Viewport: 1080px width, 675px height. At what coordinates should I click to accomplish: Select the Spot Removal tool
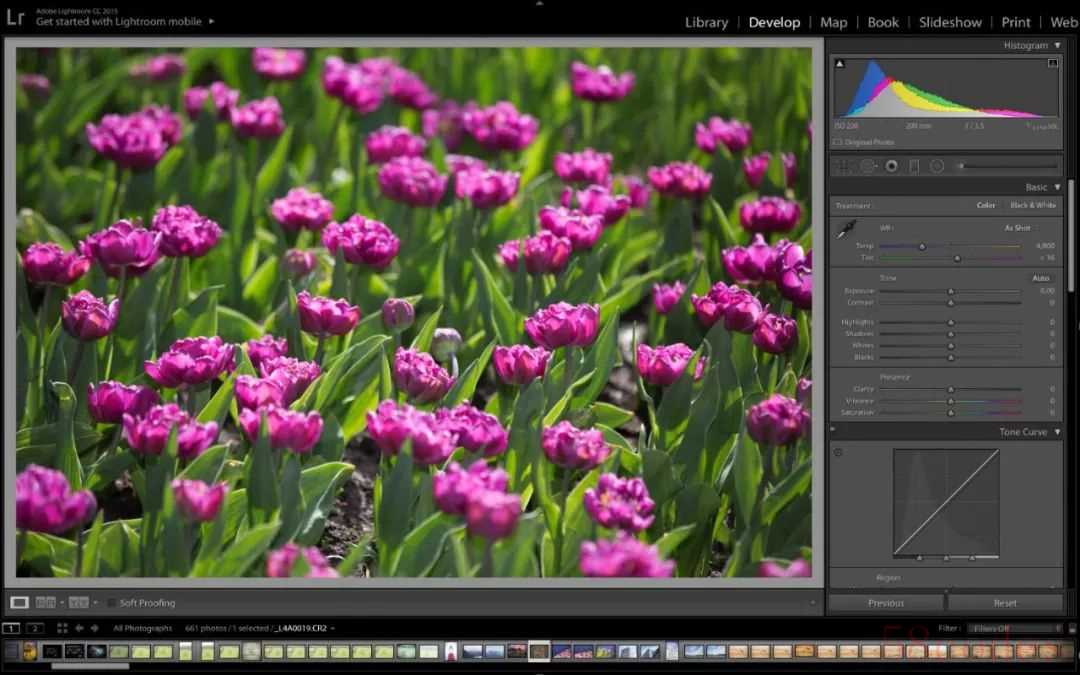click(x=868, y=166)
